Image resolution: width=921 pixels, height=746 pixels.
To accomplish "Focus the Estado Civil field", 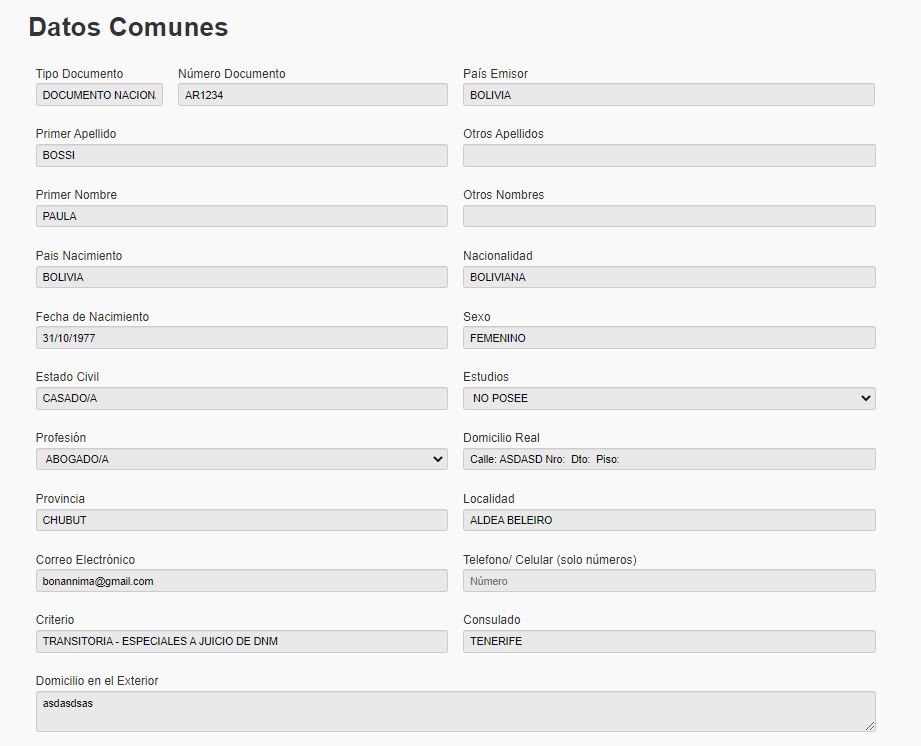I will (x=241, y=398).
